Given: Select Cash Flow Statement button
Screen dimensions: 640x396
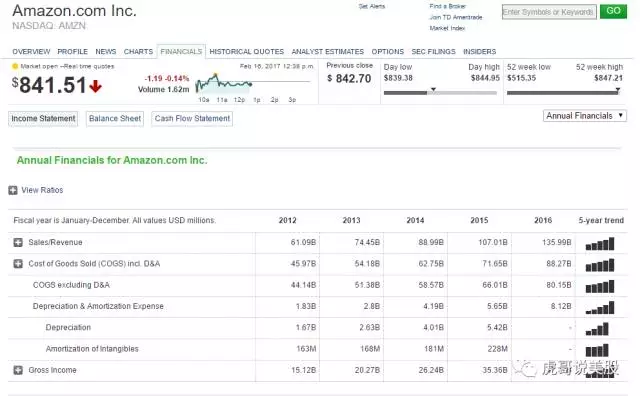Looking at the screenshot, I should click(192, 119).
